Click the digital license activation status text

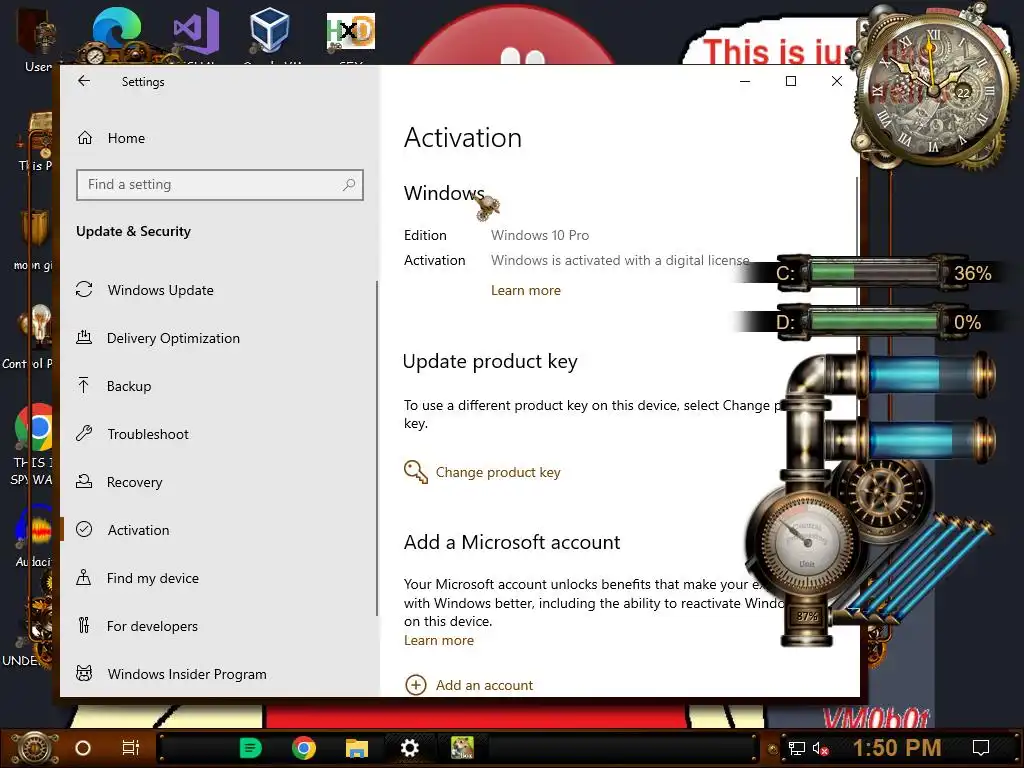pos(620,260)
